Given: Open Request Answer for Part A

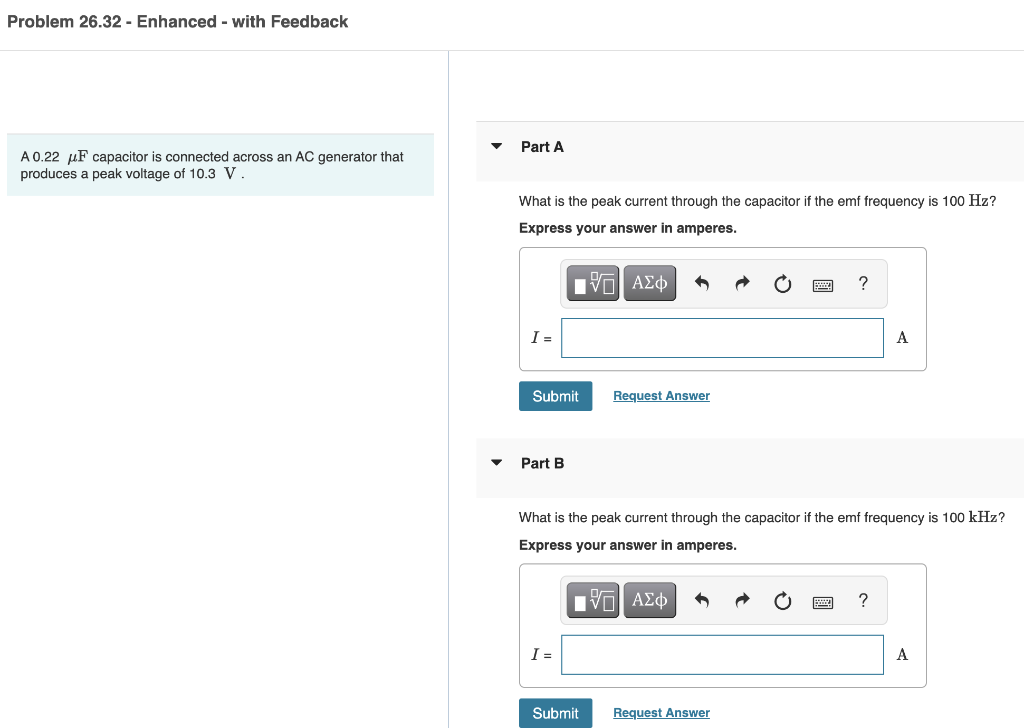Looking at the screenshot, I should (661, 396).
